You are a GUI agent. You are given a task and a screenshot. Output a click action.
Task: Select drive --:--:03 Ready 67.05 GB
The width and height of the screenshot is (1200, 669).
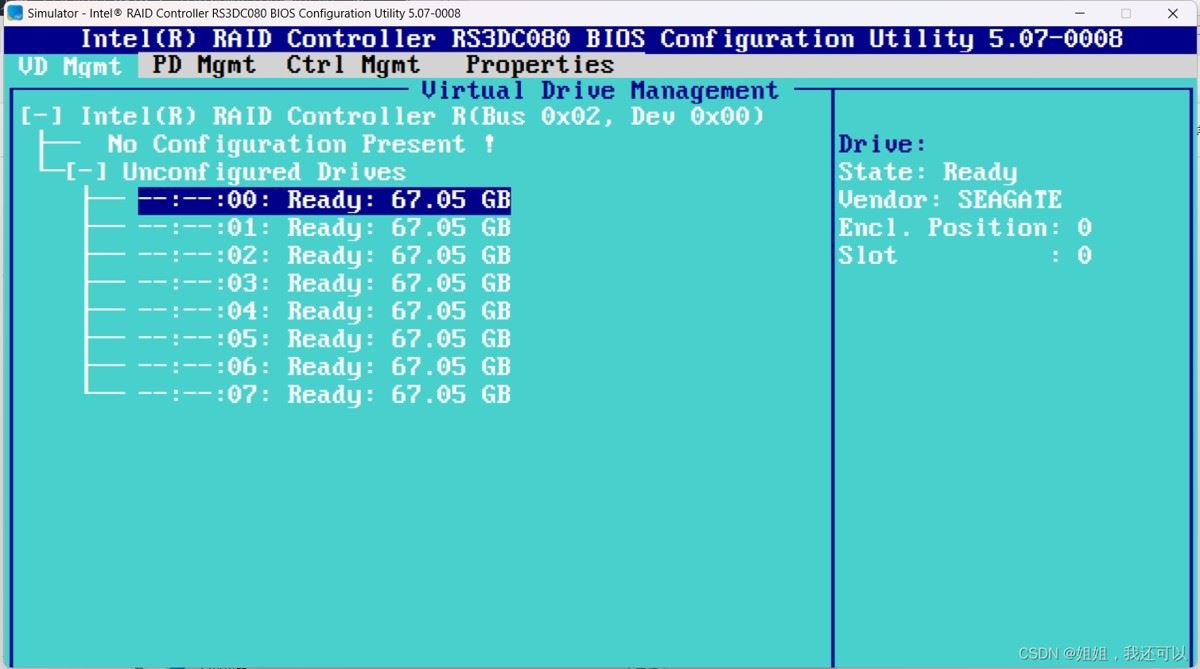coord(324,284)
